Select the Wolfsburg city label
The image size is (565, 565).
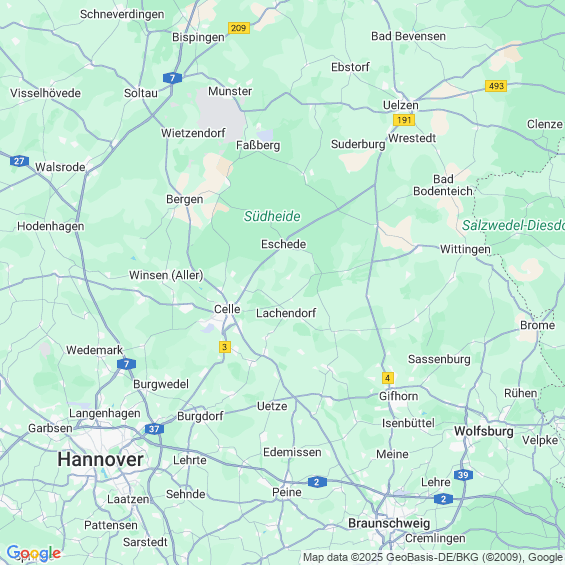[484, 431]
